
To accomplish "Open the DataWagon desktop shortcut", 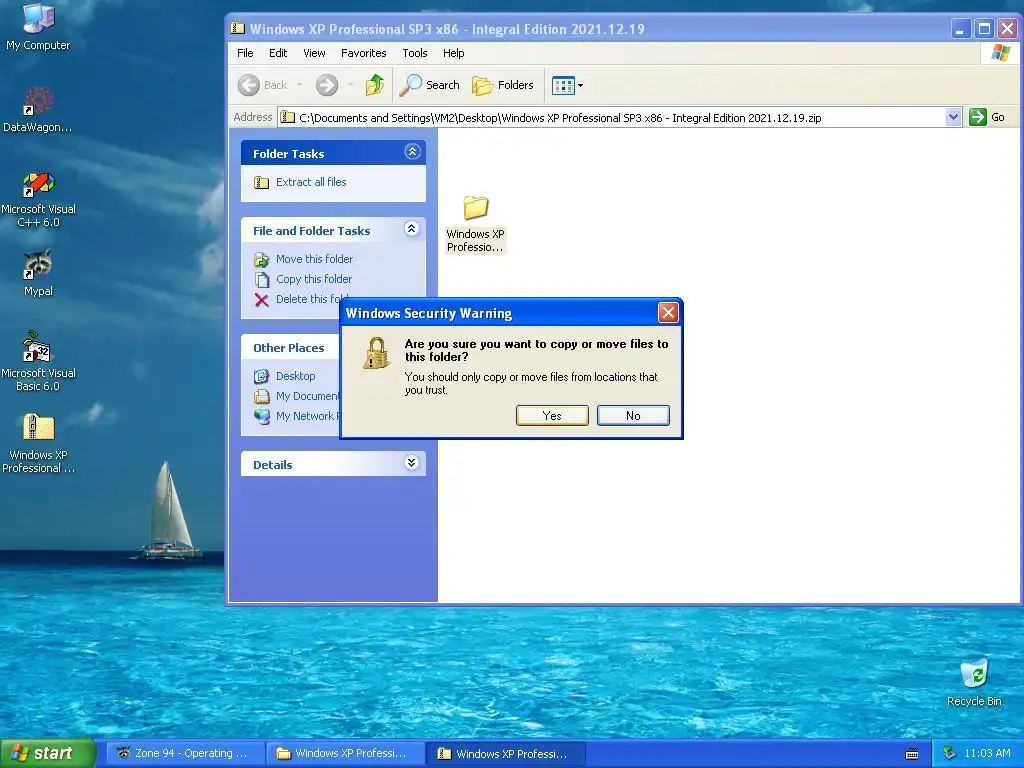I will (37, 110).
